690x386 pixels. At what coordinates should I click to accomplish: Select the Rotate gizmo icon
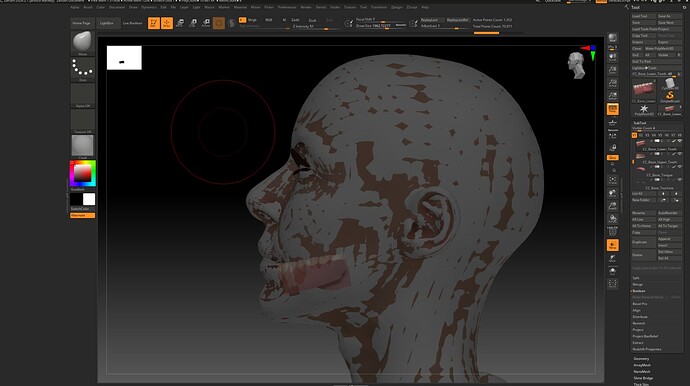(x=206, y=23)
